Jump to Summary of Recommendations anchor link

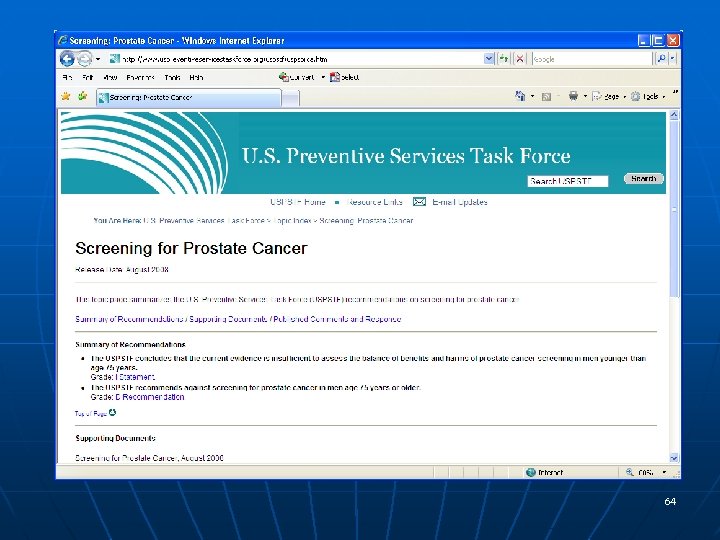pyautogui.click(x=129, y=319)
